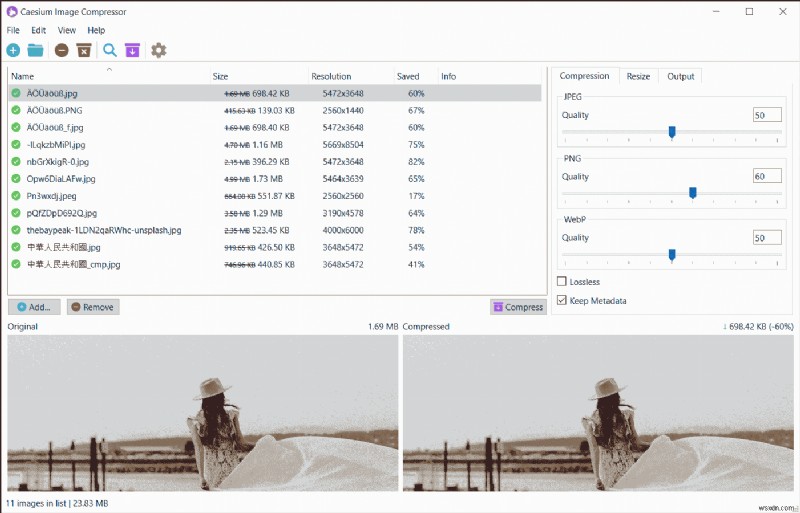Click green check icon beside Opw6DiaLAFw.jpg
The image size is (800, 513).
16,179
